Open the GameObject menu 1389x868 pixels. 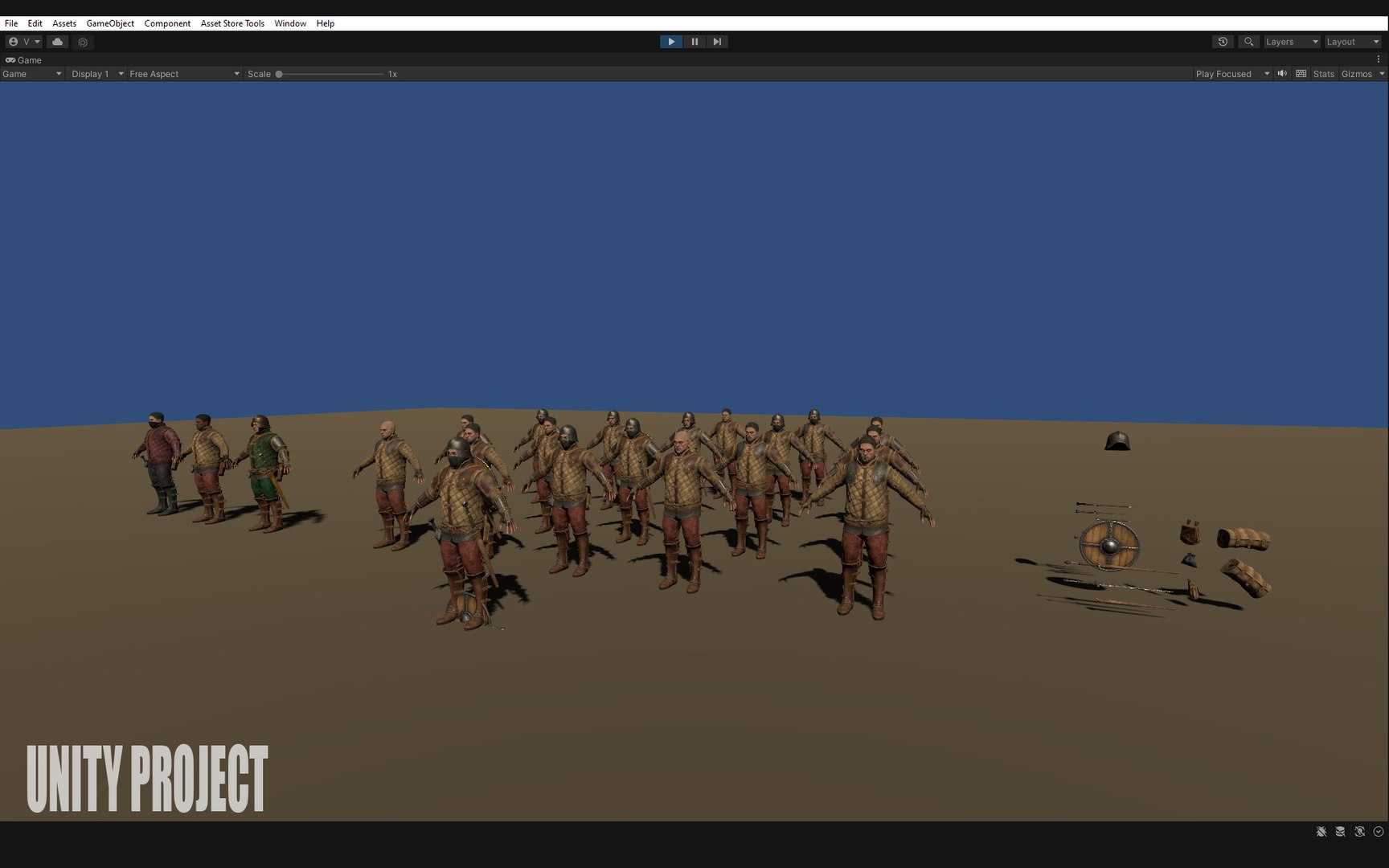coord(110,23)
